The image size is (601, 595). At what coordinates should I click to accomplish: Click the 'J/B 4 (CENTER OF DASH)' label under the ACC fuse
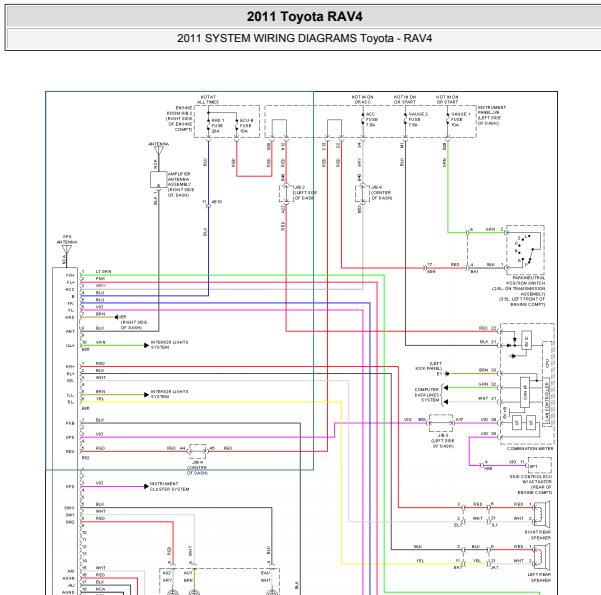tap(381, 192)
